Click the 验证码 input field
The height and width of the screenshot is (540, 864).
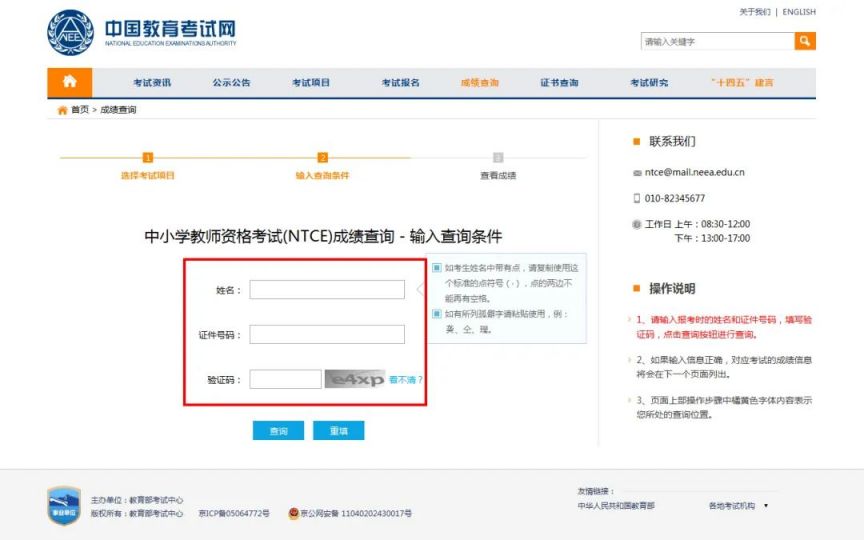[285, 379]
